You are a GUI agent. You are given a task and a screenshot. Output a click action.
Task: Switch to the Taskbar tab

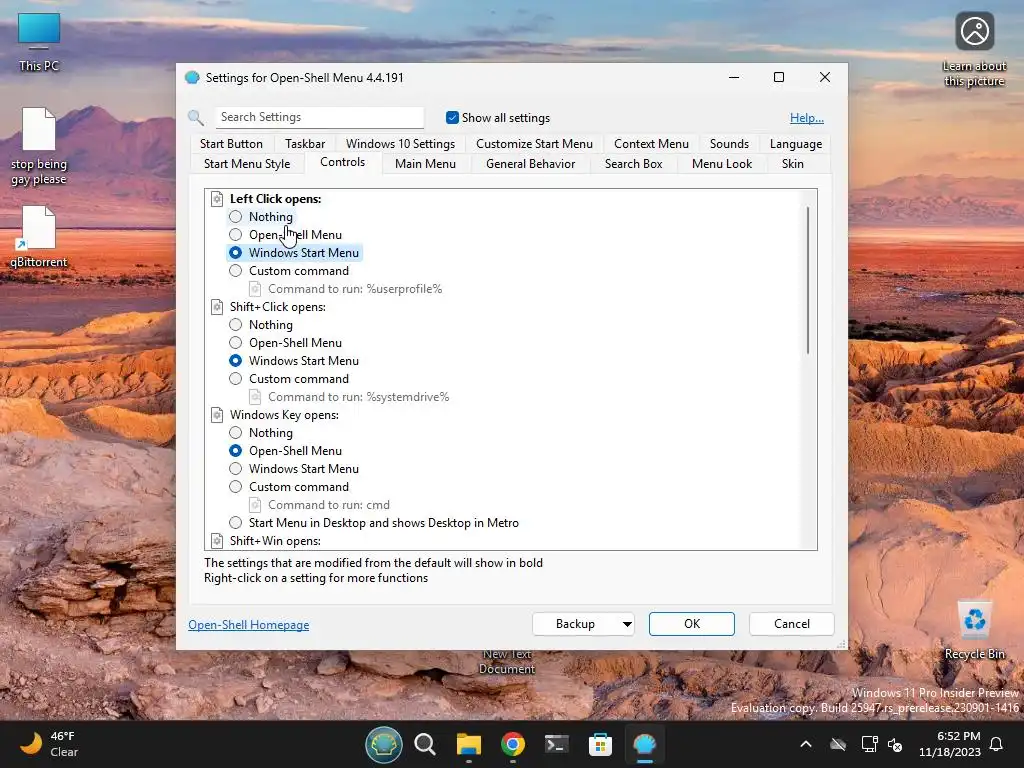point(305,144)
